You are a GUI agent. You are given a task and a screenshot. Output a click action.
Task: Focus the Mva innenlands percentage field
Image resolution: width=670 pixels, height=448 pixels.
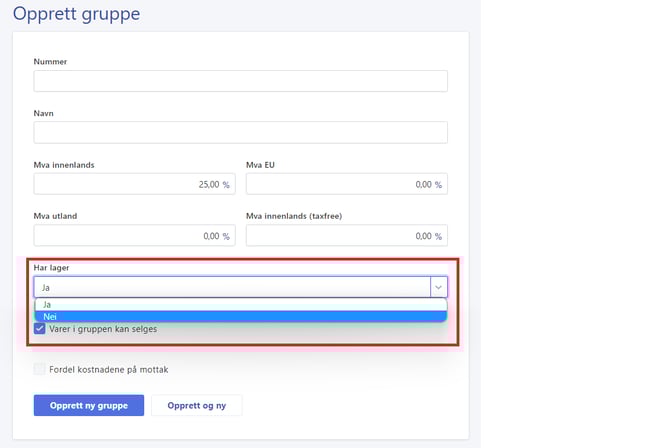[134, 184]
